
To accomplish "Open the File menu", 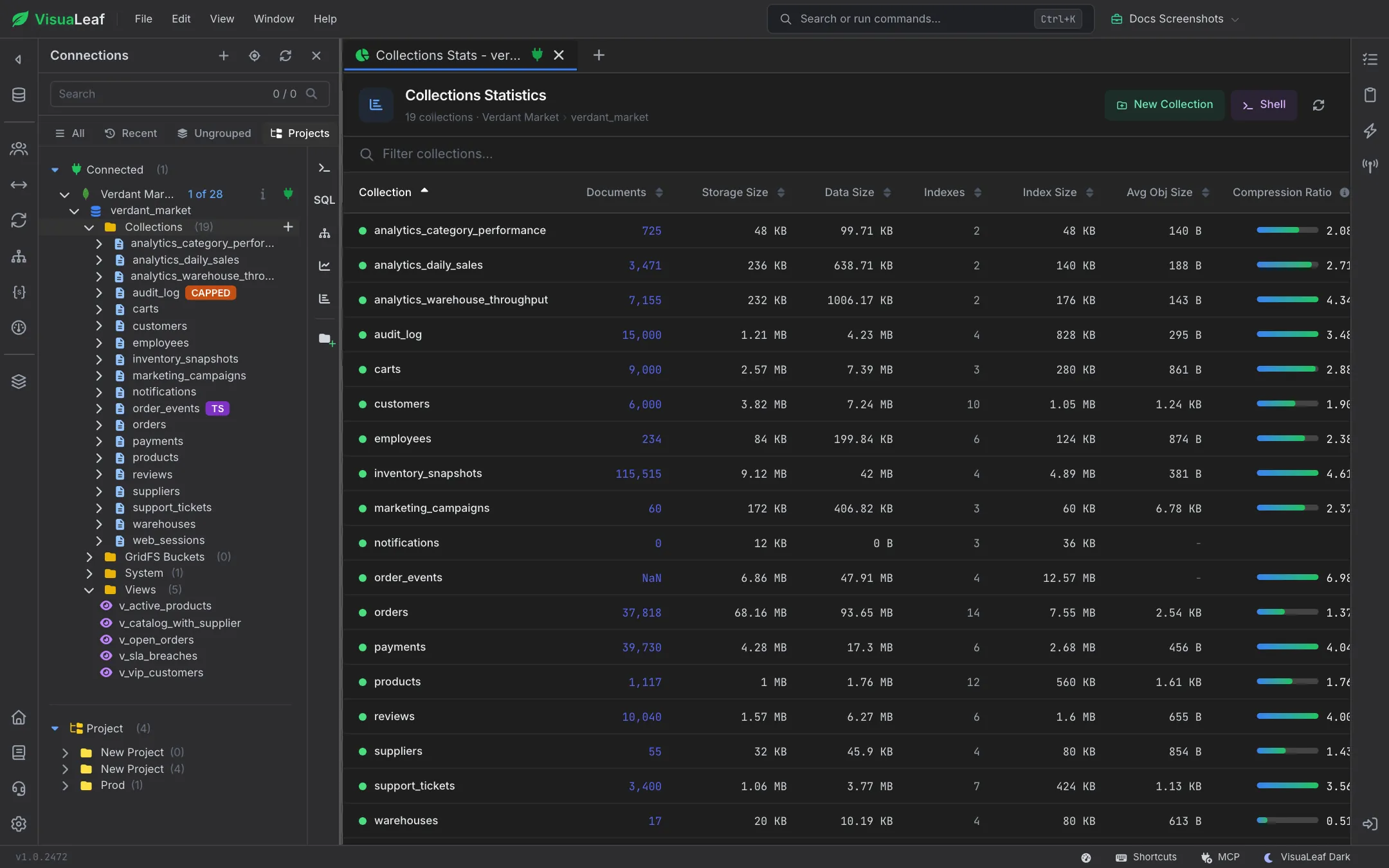I will pyautogui.click(x=143, y=19).
